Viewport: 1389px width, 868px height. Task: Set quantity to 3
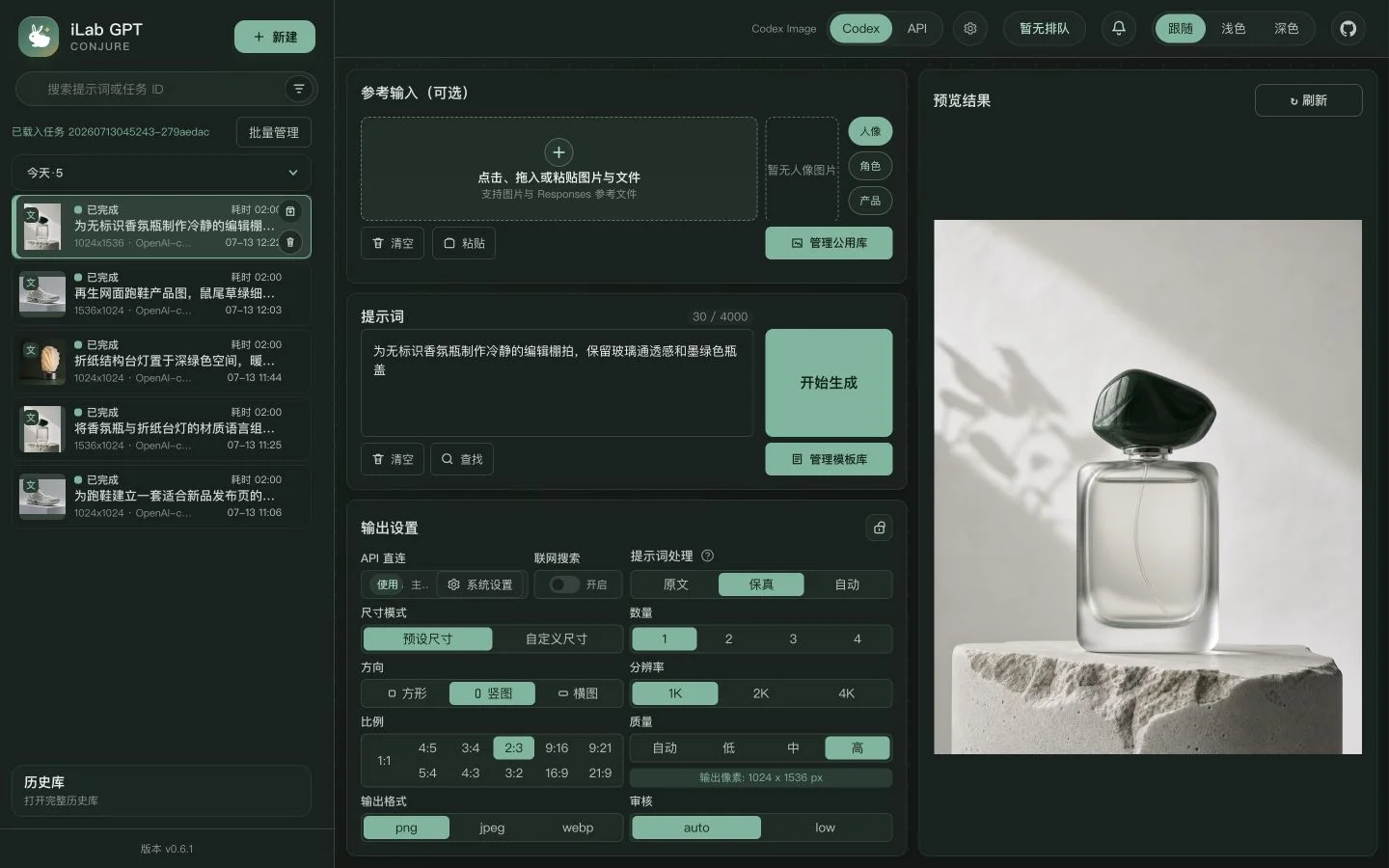[793, 638]
